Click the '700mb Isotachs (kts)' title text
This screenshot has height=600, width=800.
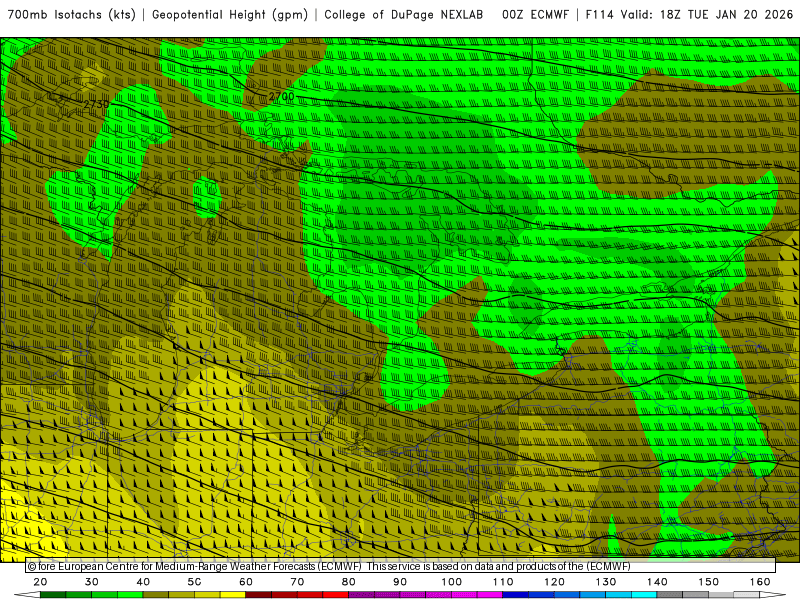pos(72,15)
